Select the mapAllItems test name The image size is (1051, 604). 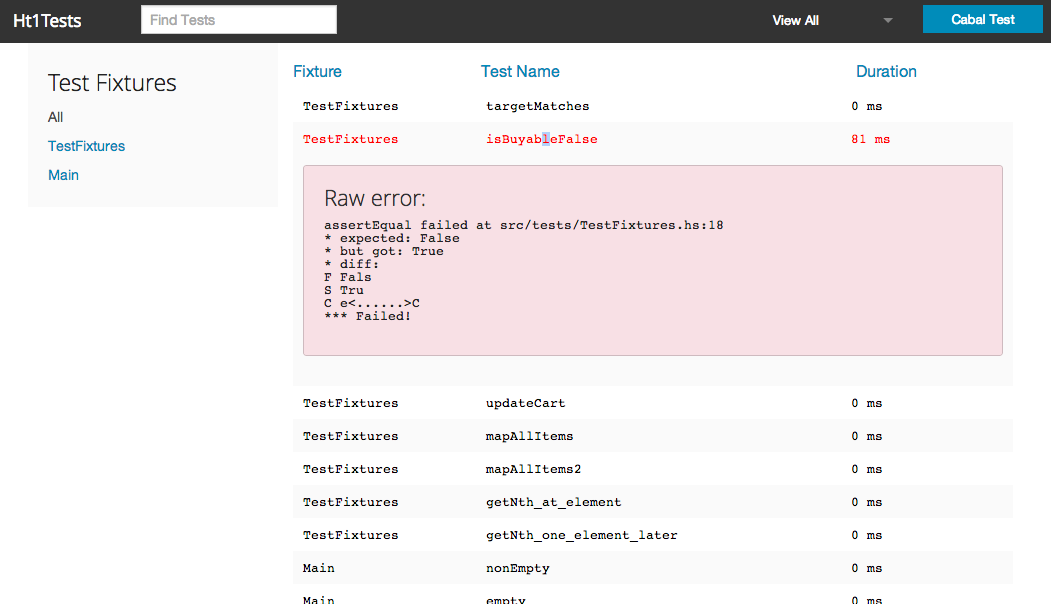[x=530, y=436]
